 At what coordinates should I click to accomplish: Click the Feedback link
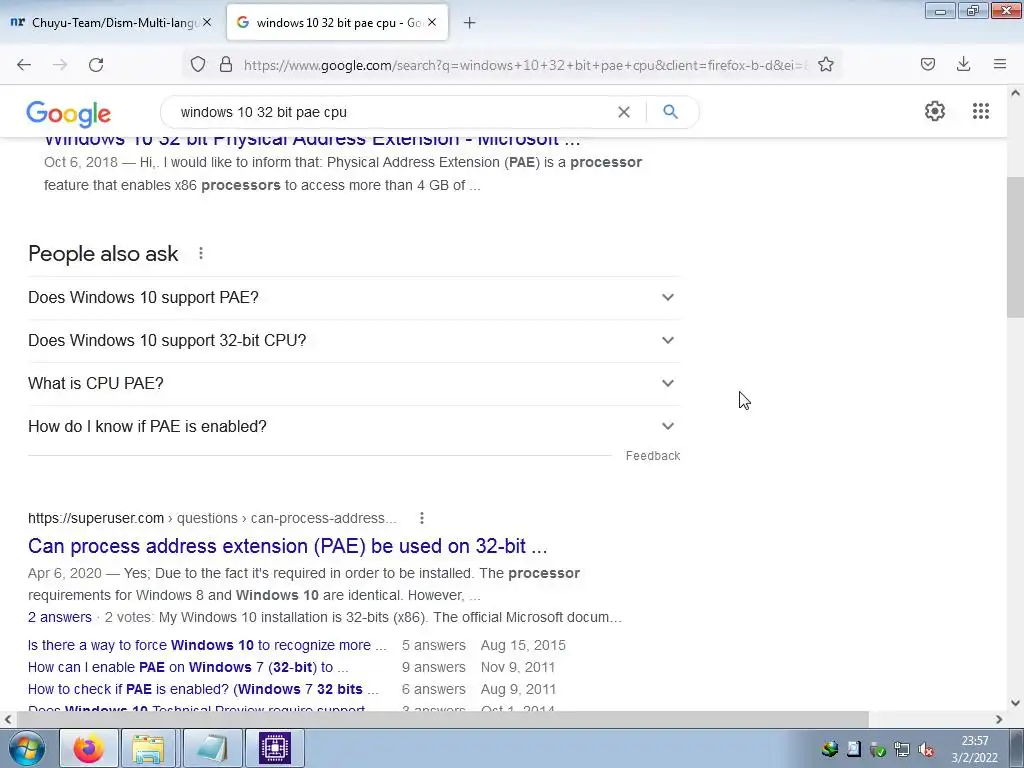click(x=652, y=456)
